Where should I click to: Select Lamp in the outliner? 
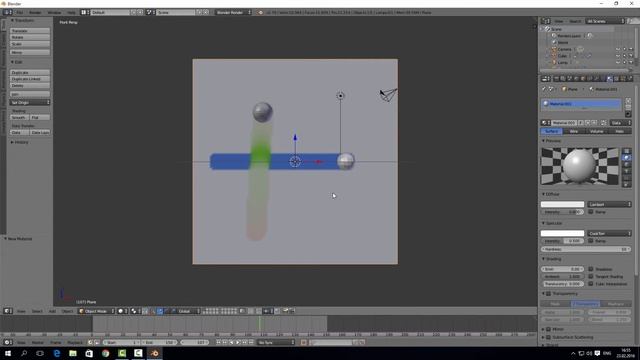[x=563, y=62]
